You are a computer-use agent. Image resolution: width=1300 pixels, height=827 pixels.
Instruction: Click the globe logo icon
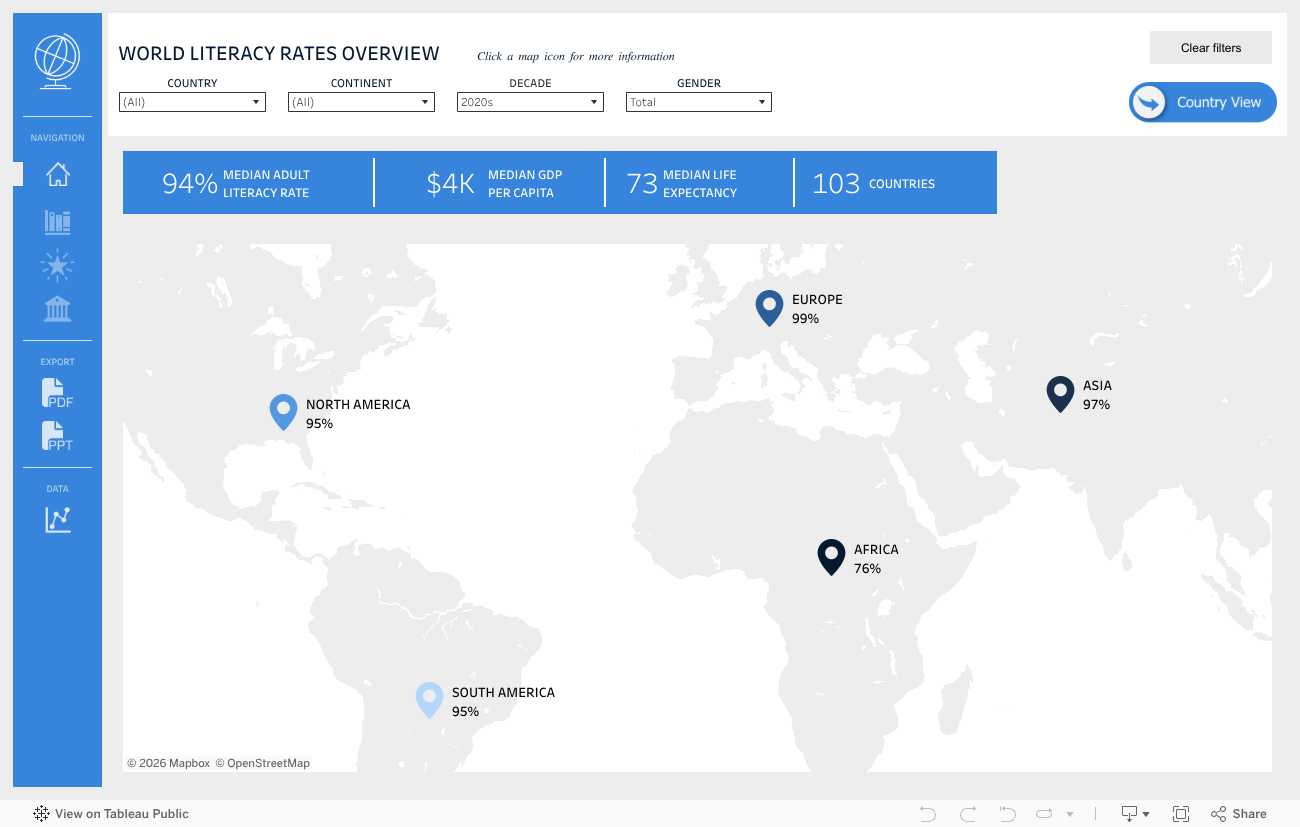tap(57, 60)
